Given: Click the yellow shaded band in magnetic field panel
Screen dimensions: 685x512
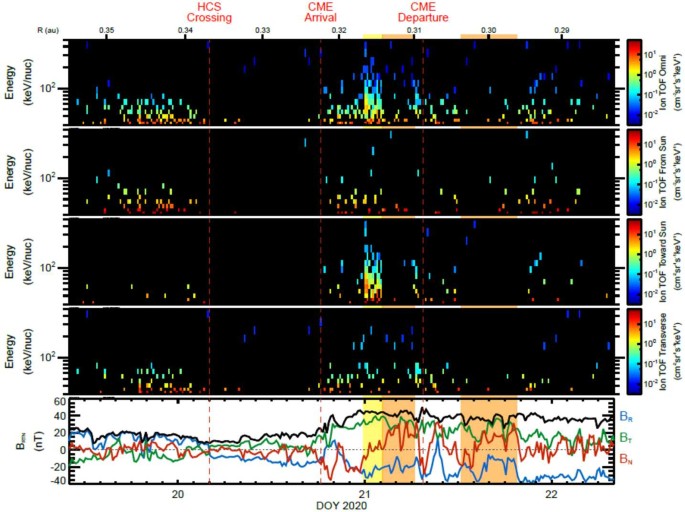Looking at the screenshot, I should pos(373,441).
